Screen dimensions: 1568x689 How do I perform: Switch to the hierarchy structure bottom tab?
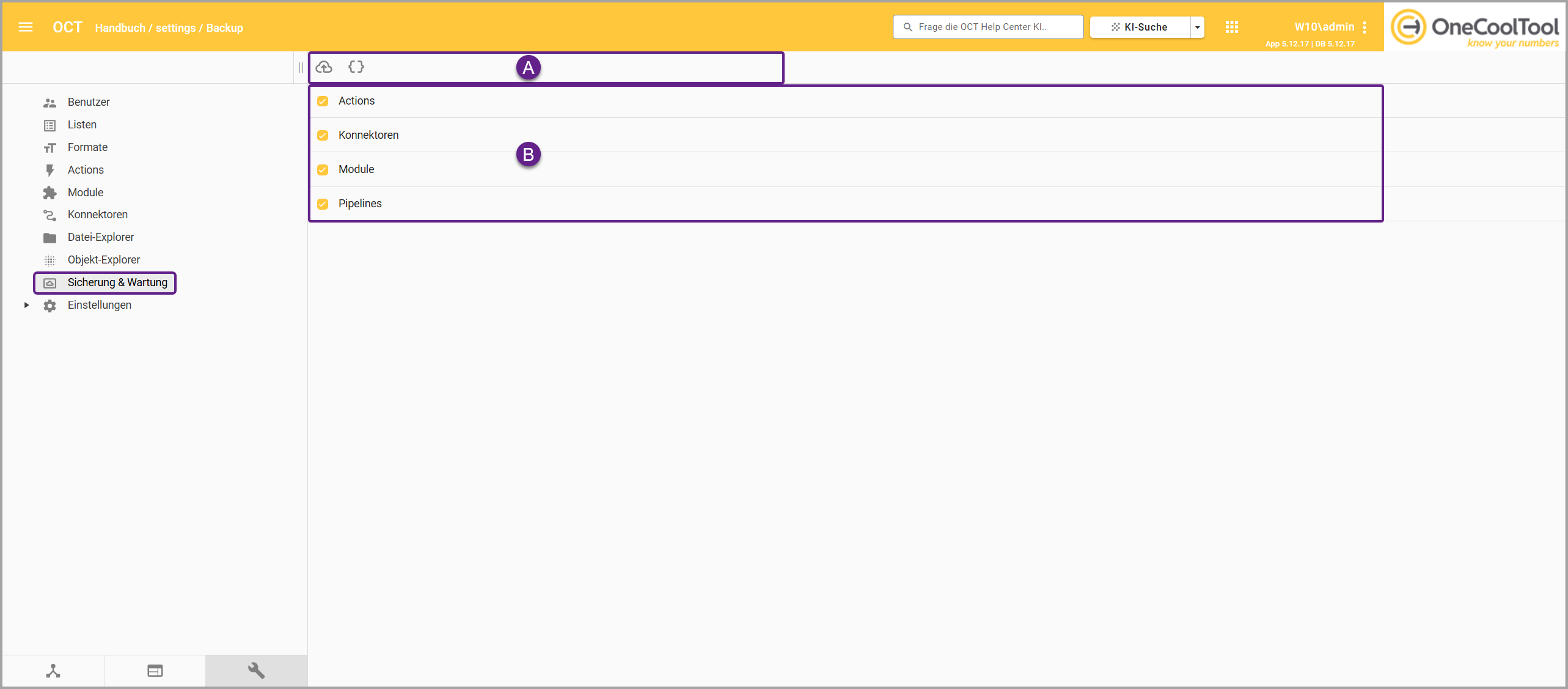[53, 671]
